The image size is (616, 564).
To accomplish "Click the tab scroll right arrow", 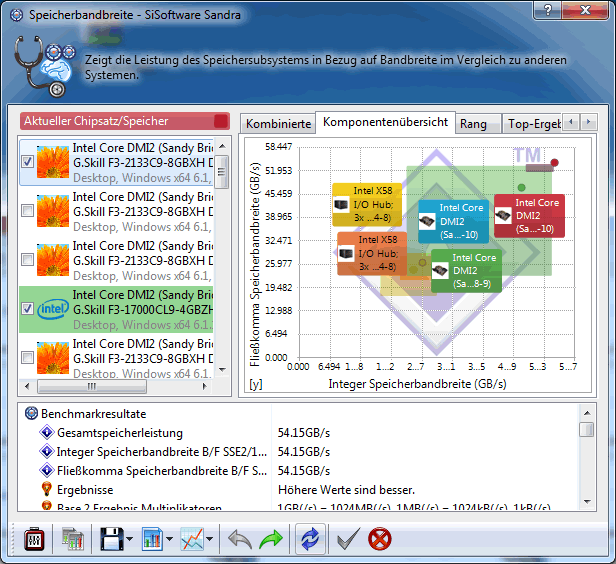I will [x=588, y=122].
